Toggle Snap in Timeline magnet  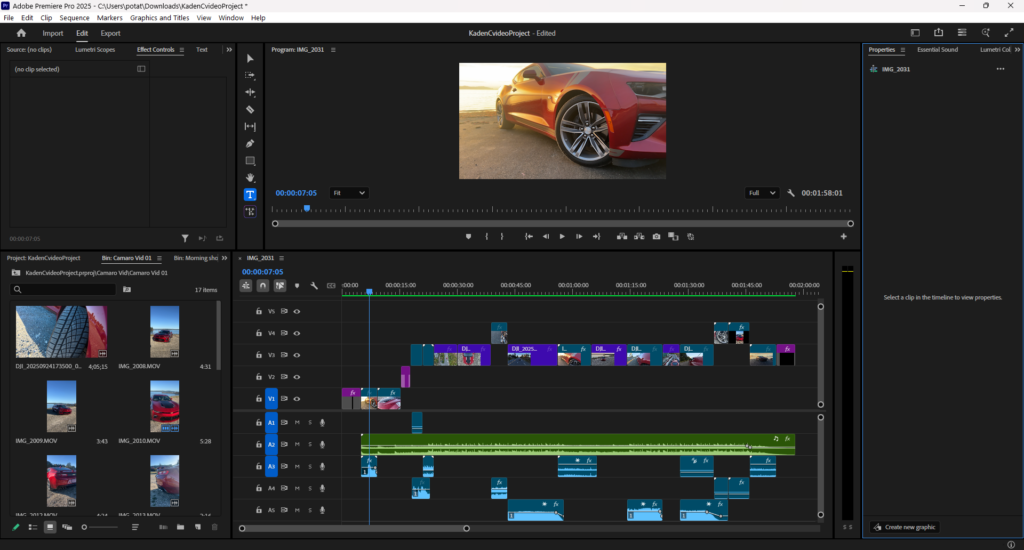pyautogui.click(x=263, y=286)
